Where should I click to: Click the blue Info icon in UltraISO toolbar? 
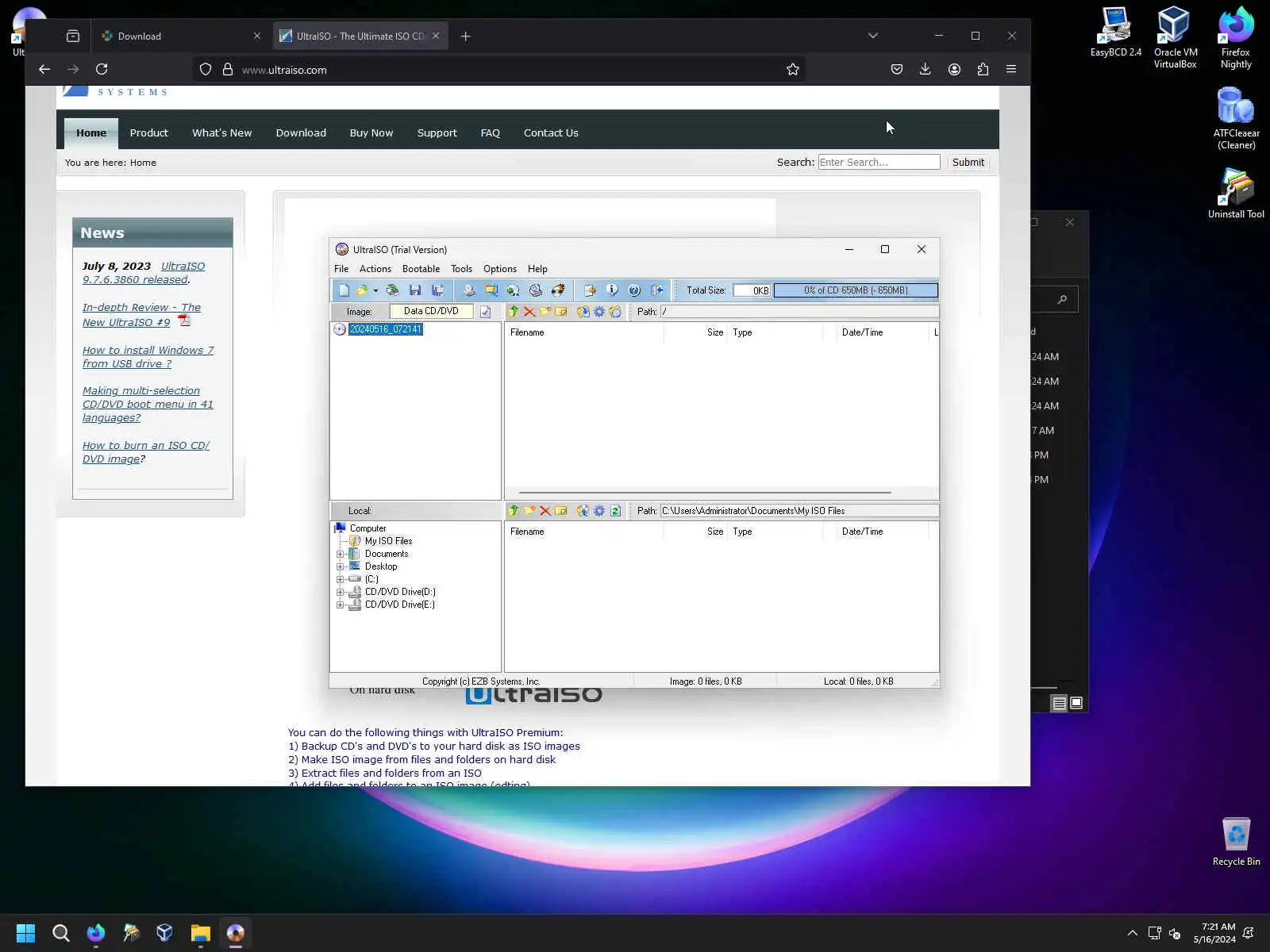(x=612, y=290)
